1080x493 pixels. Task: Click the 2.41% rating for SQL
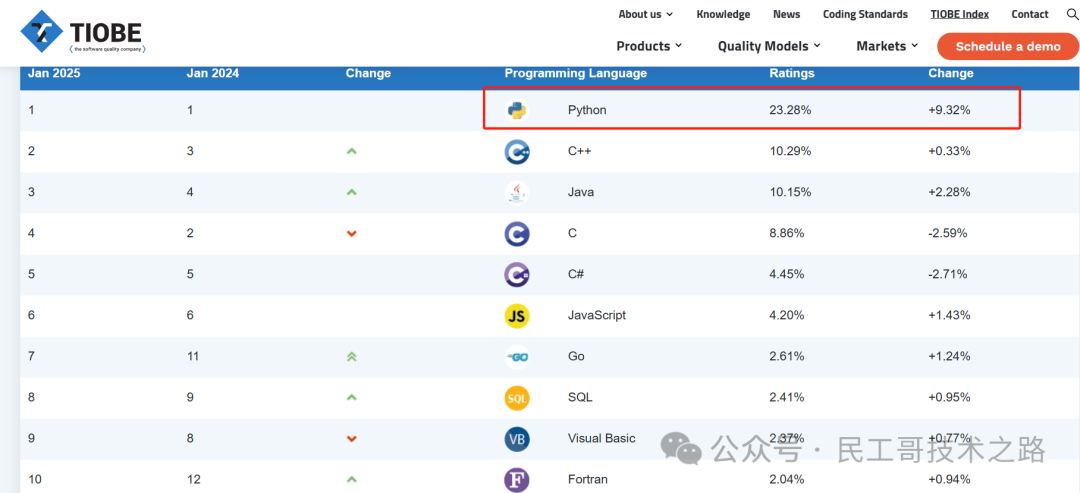(x=787, y=397)
